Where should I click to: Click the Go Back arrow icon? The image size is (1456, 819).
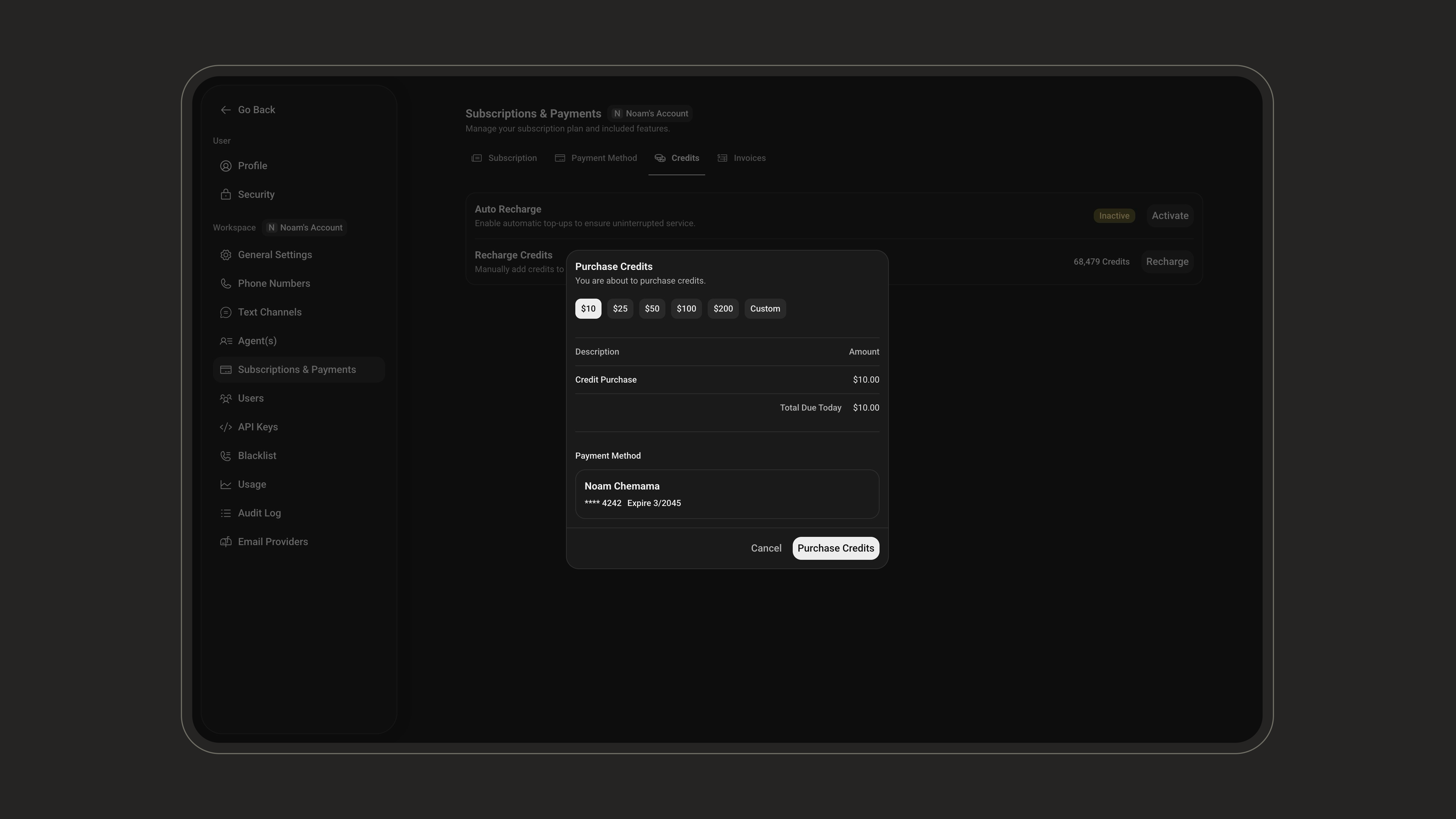click(x=226, y=110)
